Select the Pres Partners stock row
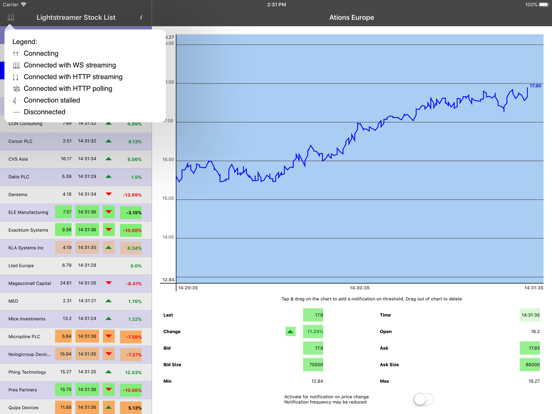The width and height of the screenshot is (552, 414). tap(76, 390)
